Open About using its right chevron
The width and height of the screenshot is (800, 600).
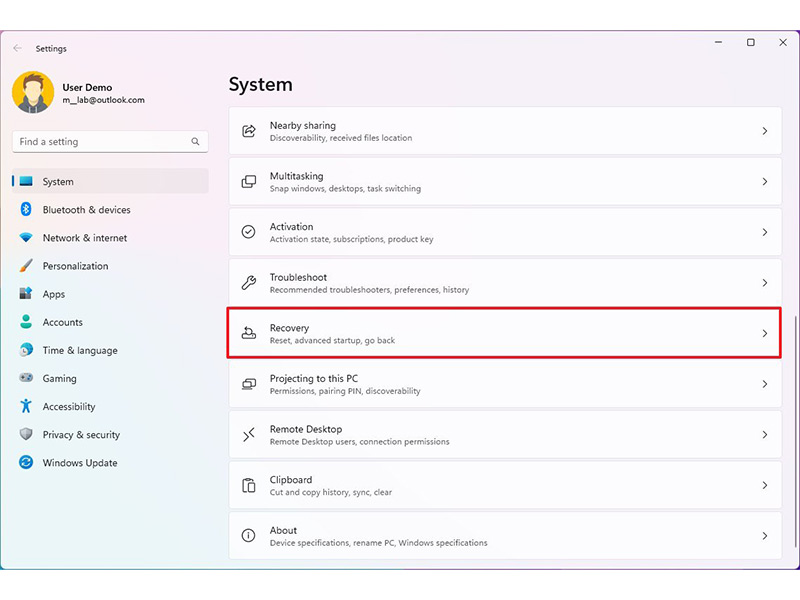click(765, 536)
